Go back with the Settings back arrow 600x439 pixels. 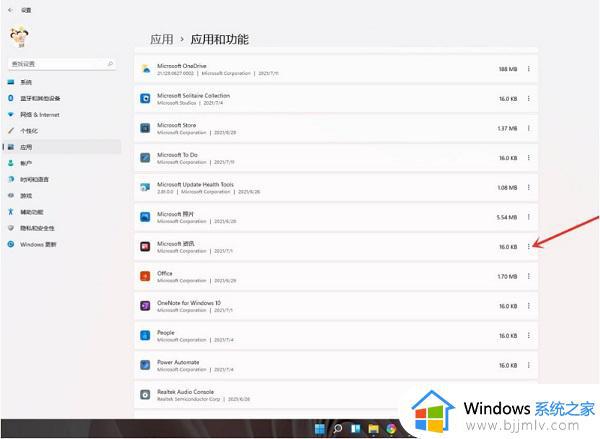pos(10,10)
